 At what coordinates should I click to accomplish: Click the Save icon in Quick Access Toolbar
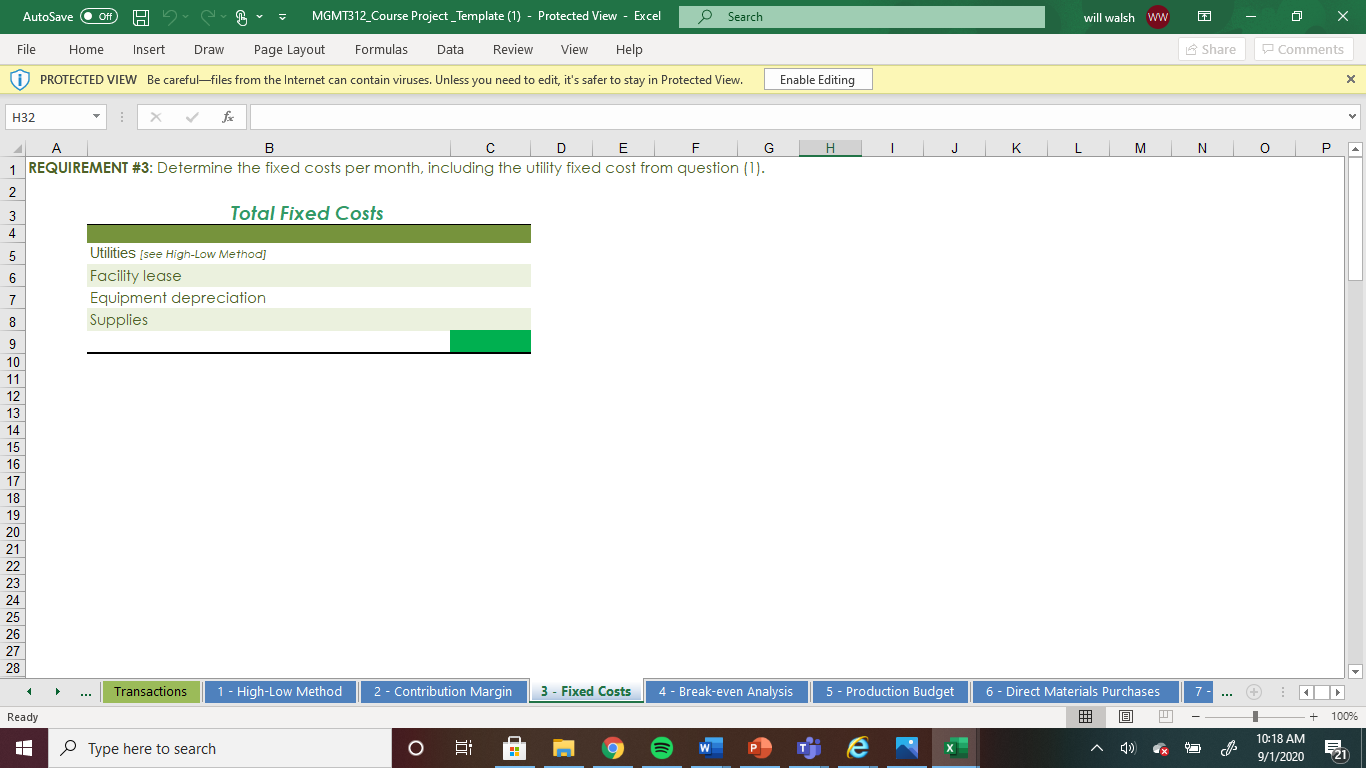(x=140, y=16)
